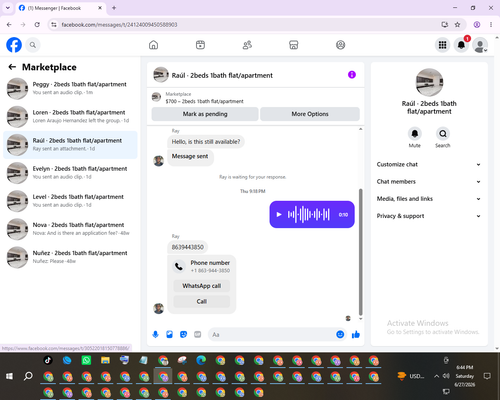This screenshot has height=400, width=500.
Task: Go to the Home feed icon
Action: point(153,45)
